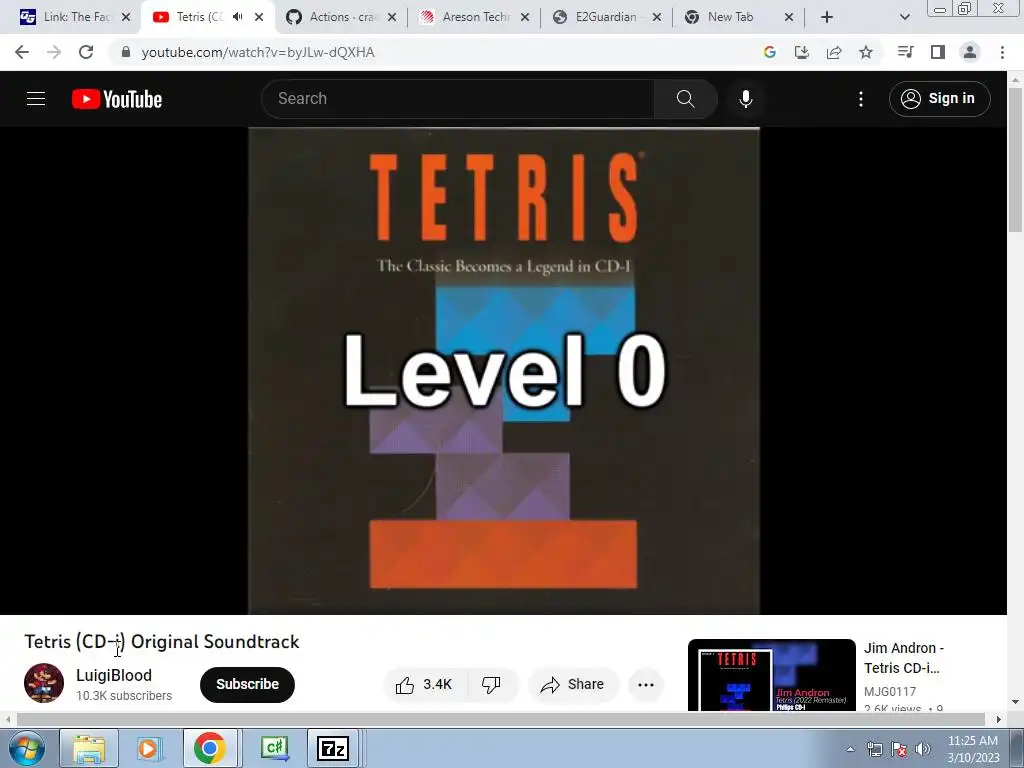Subscribe to LuigiBlood
Image resolution: width=1024 pixels, height=768 pixels.
pyautogui.click(x=247, y=684)
